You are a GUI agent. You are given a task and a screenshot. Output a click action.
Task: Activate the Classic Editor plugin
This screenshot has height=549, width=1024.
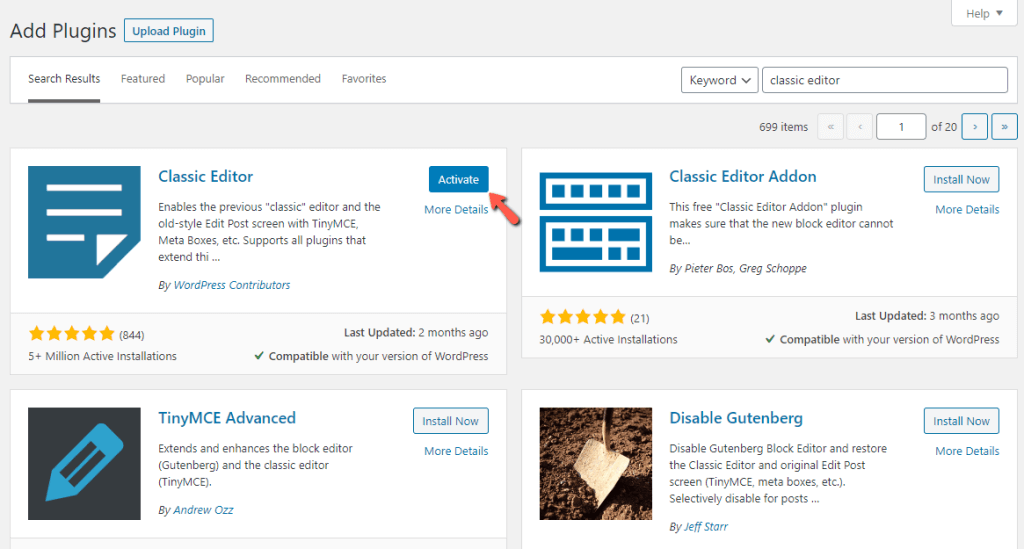pos(458,180)
